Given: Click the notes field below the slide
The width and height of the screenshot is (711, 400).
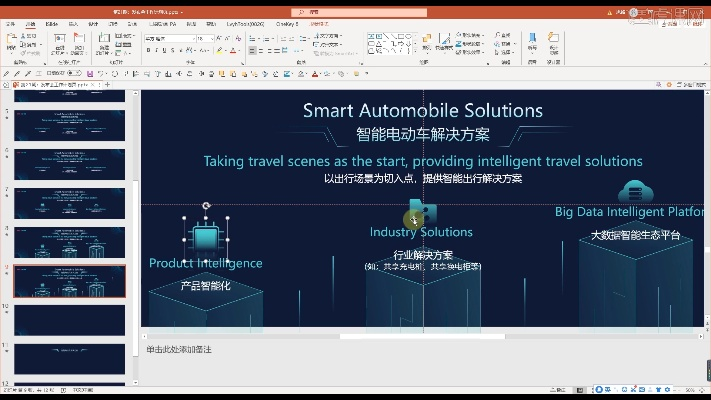Looking at the screenshot, I should [400, 350].
